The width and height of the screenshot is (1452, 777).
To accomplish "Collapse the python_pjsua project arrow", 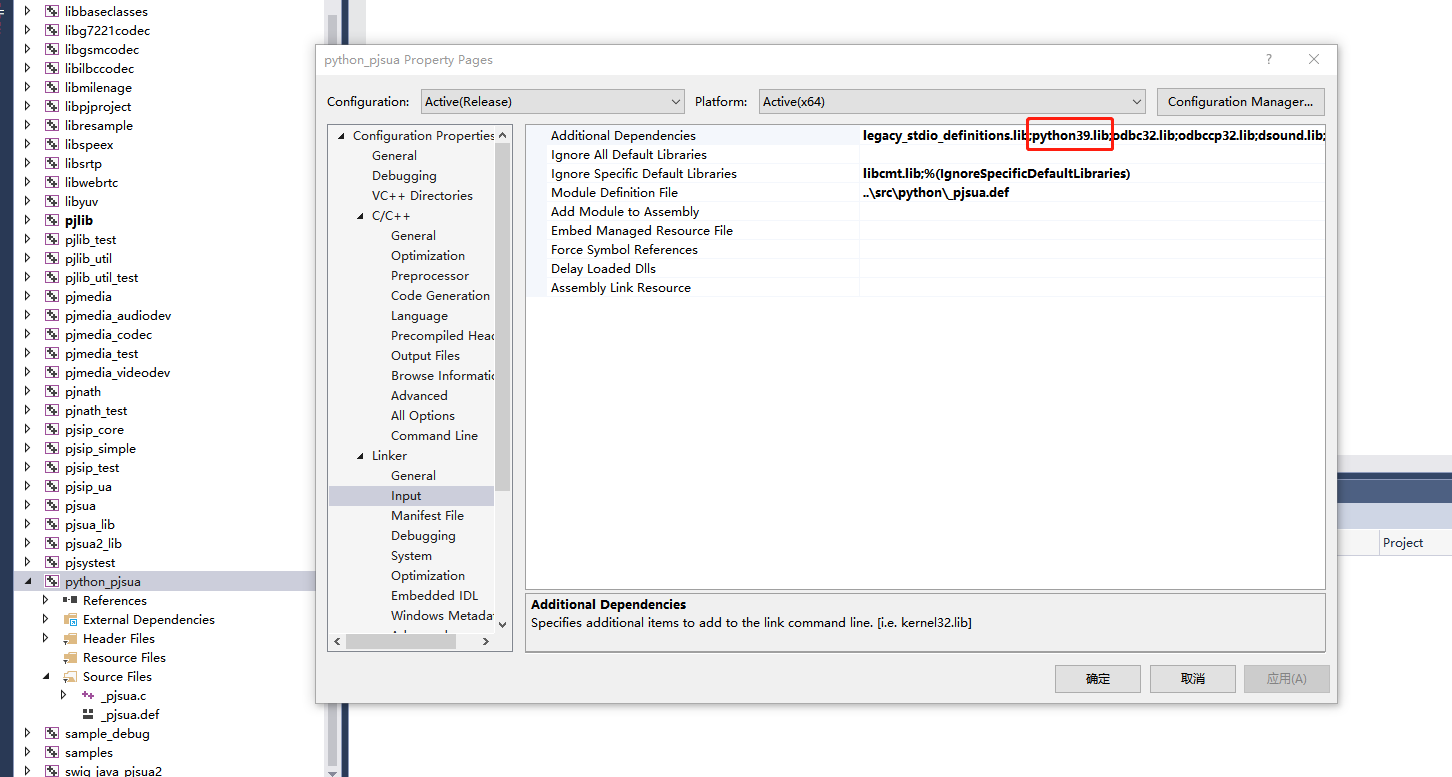I will [x=27, y=582].
